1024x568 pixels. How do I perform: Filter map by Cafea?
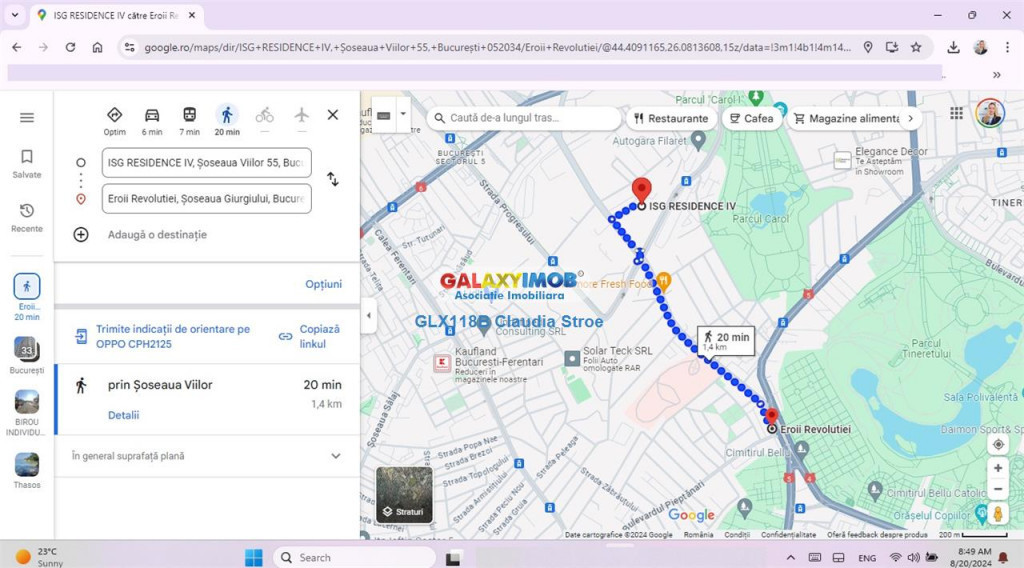pyautogui.click(x=751, y=118)
